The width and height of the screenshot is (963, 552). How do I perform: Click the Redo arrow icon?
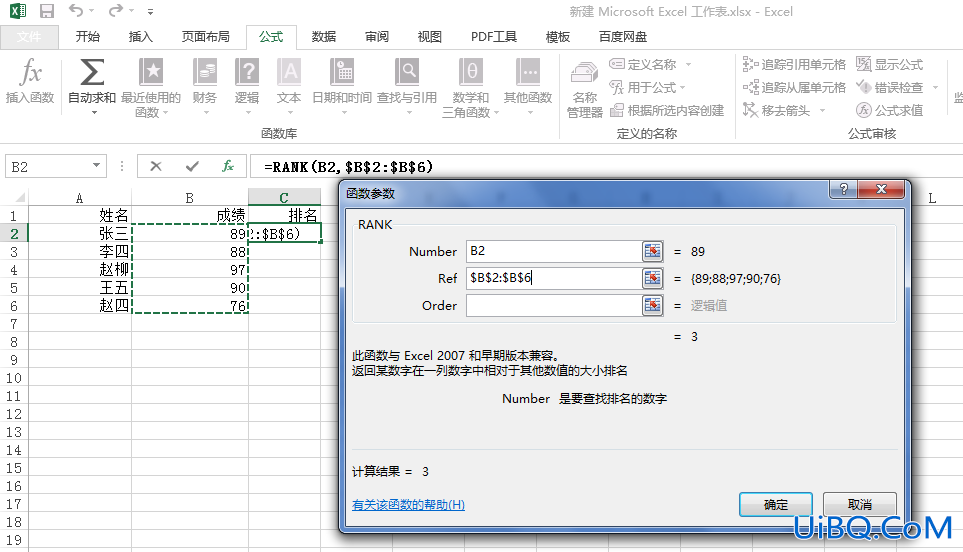tap(115, 10)
